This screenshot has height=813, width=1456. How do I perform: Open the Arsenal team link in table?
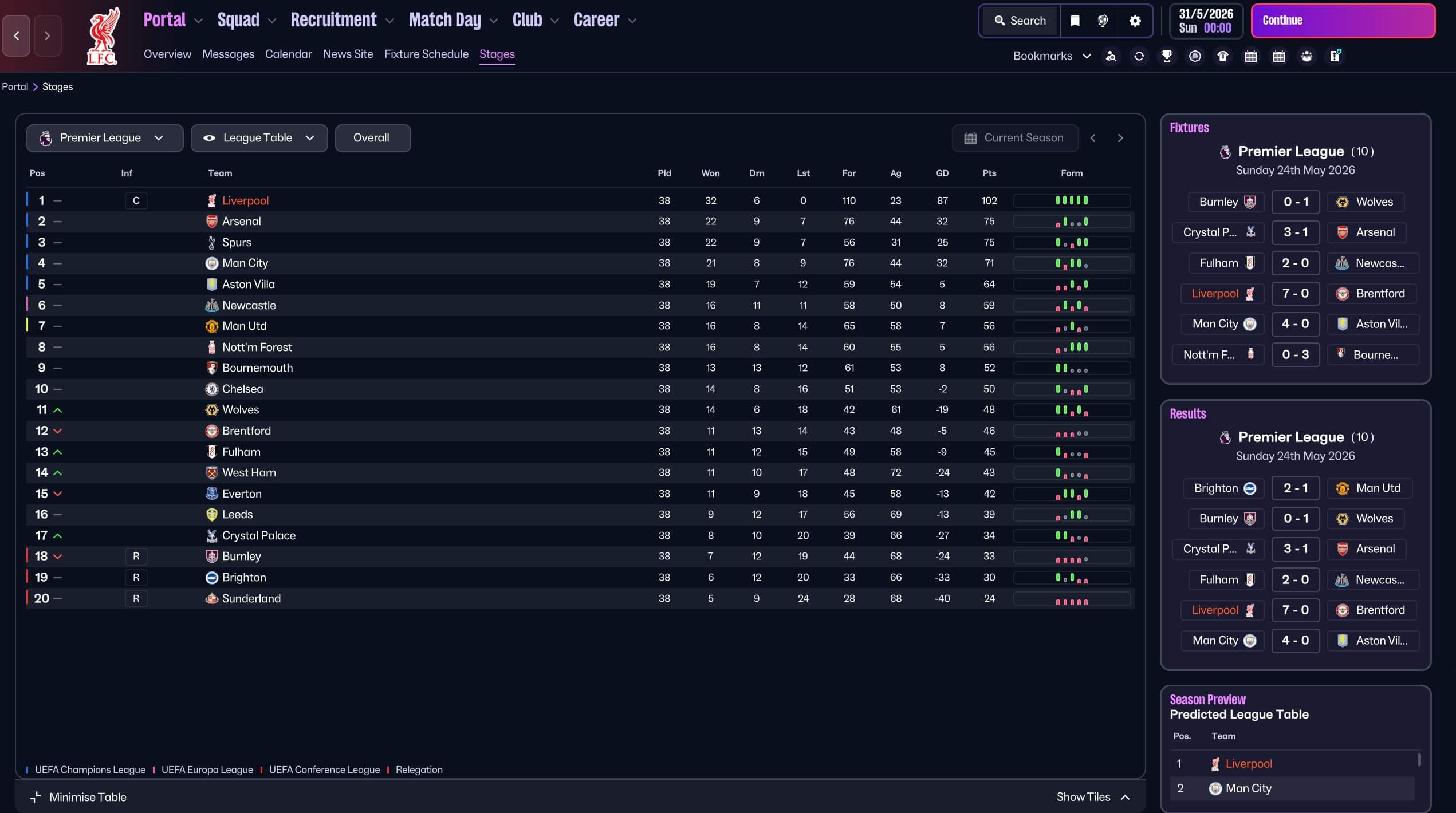(241, 222)
